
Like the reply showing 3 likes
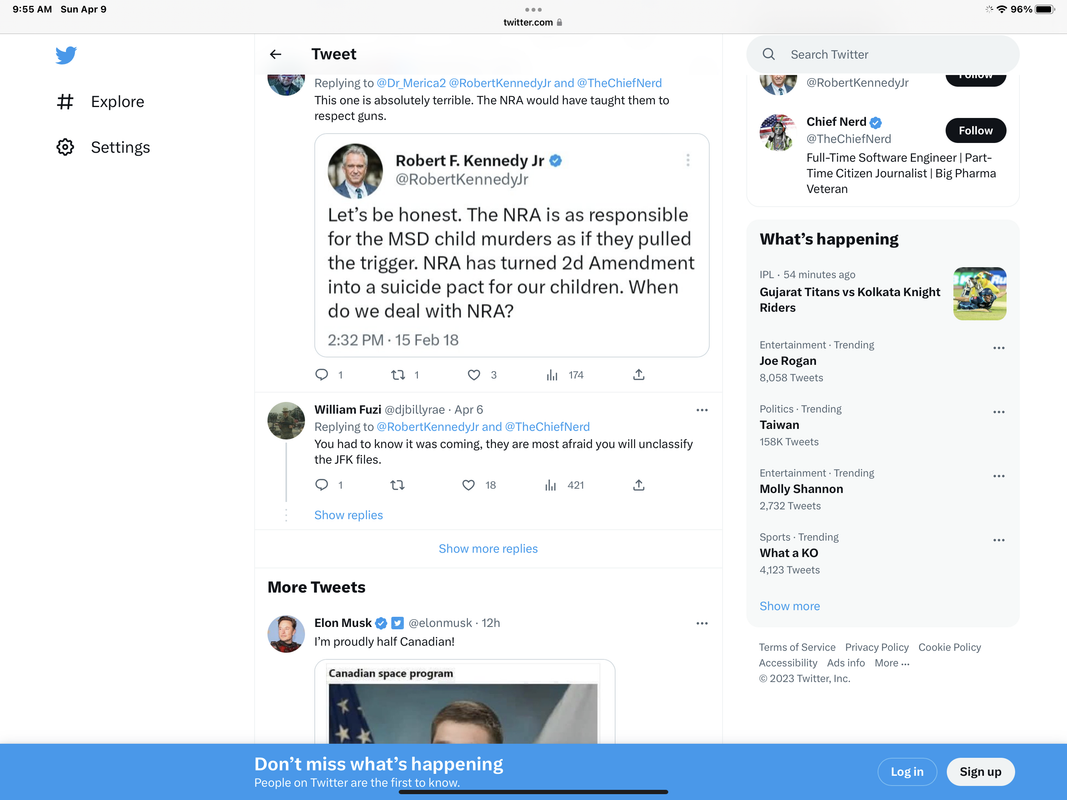coord(474,375)
